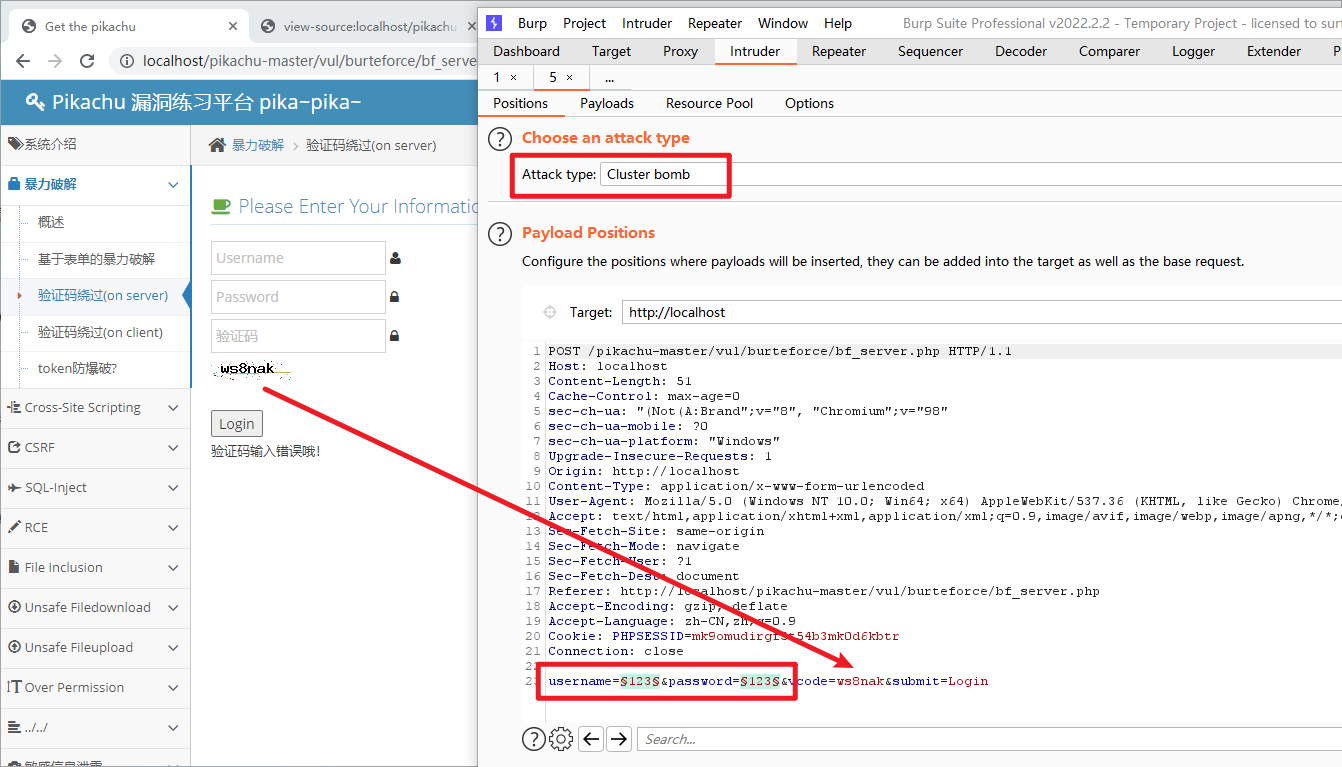Image resolution: width=1342 pixels, height=767 pixels.
Task: Open 验证码绕过(on client) sidebar link
Action: [x=100, y=332]
